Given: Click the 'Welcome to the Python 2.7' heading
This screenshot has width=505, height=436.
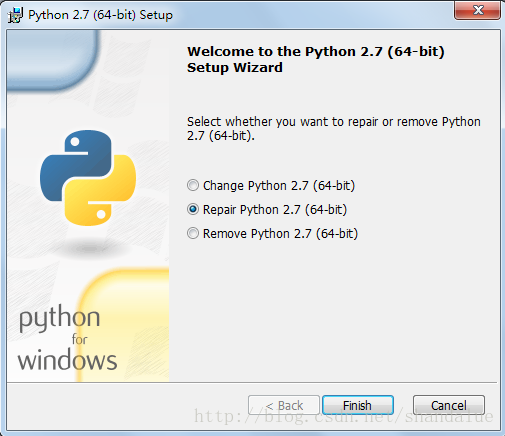Looking at the screenshot, I should coord(316,59).
